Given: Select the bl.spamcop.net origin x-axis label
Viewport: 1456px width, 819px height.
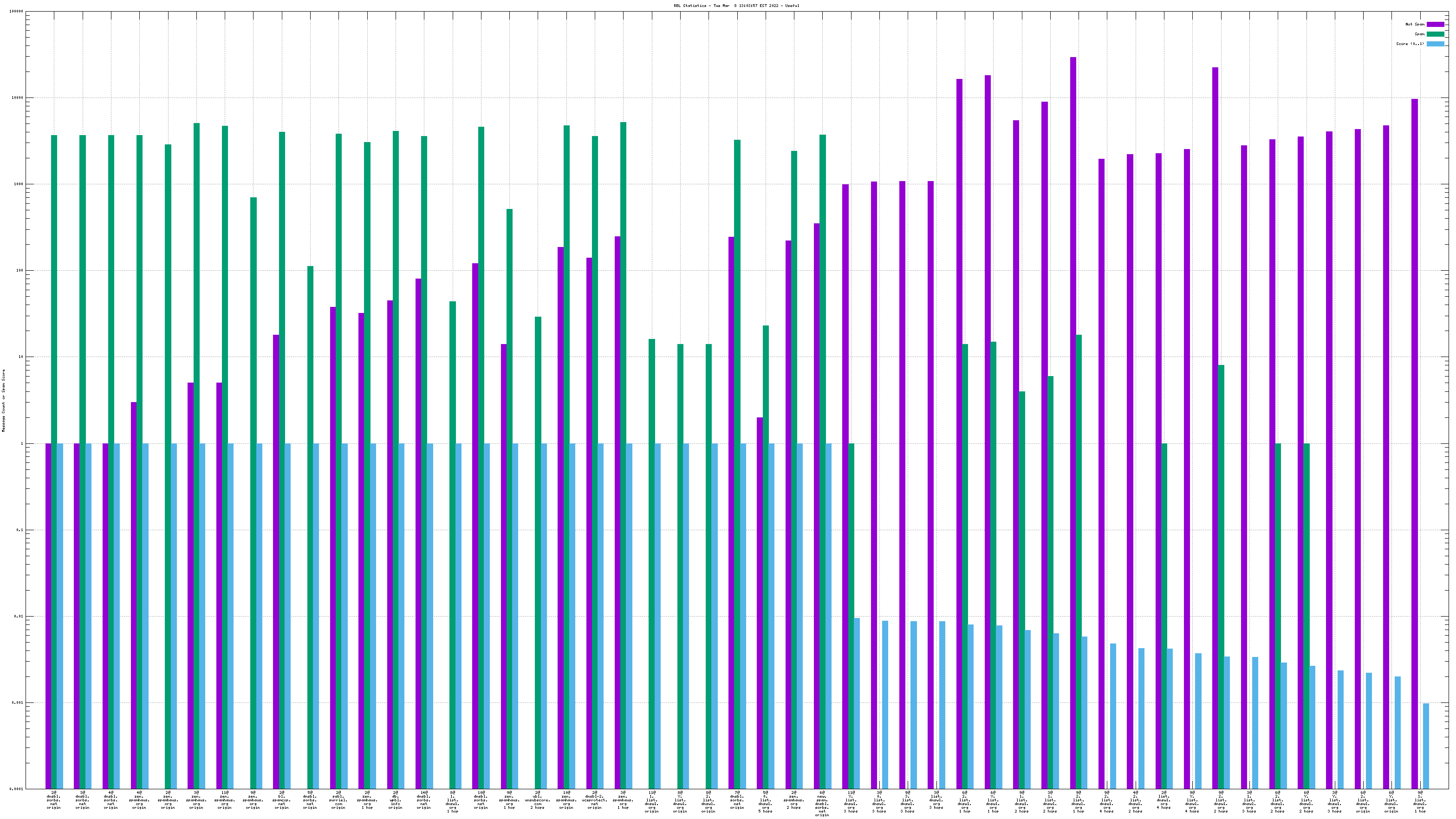Looking at the screenshot, I should [281, 800].
